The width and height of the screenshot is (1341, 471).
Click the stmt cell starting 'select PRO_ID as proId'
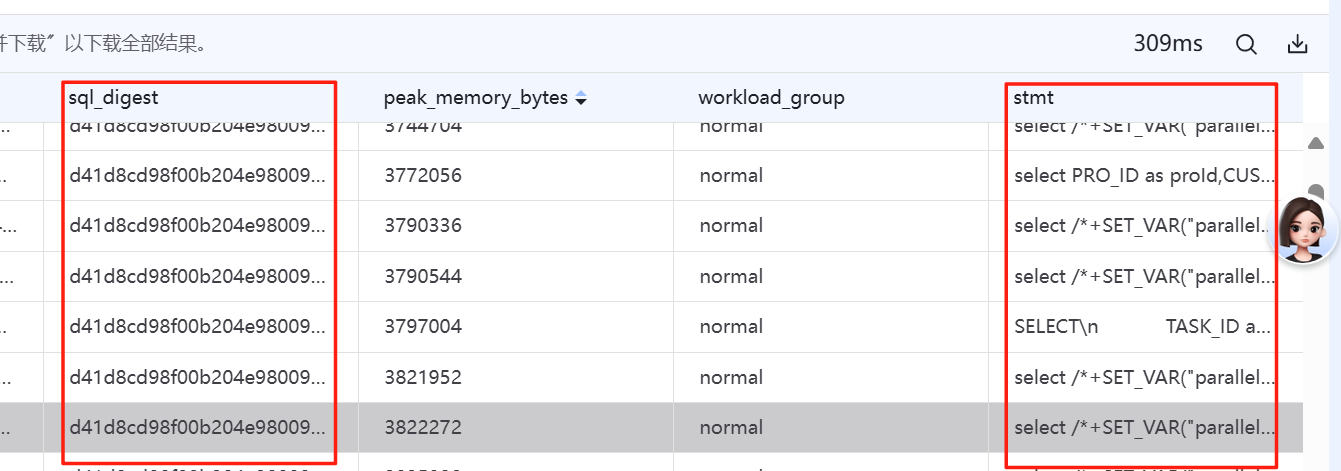[1145, 175]
